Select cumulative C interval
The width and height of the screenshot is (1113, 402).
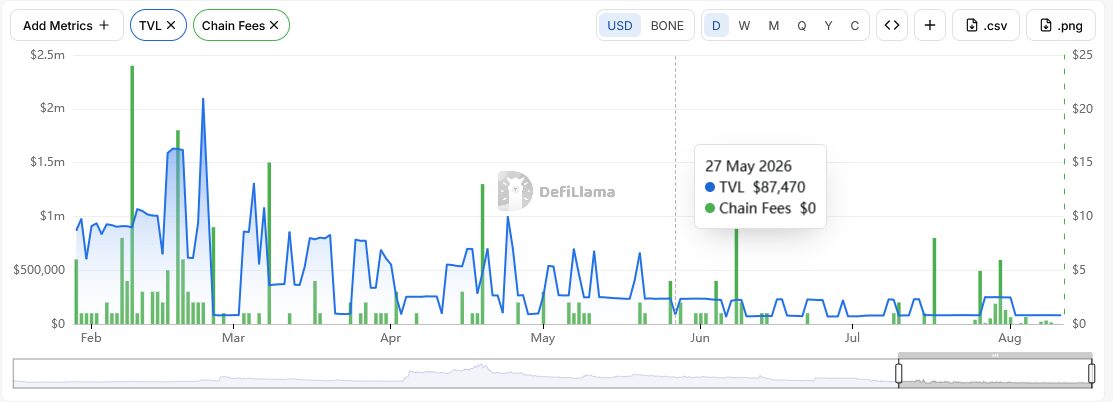click(855, 26)
